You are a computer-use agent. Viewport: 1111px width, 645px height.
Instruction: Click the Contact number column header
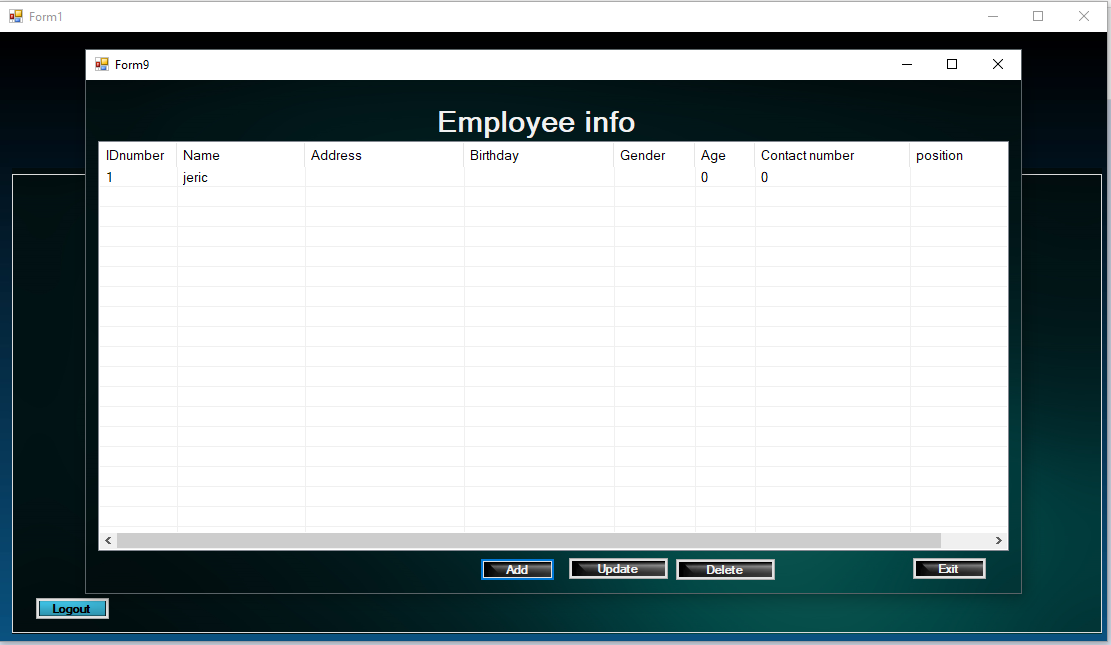(x=831, y=155)
